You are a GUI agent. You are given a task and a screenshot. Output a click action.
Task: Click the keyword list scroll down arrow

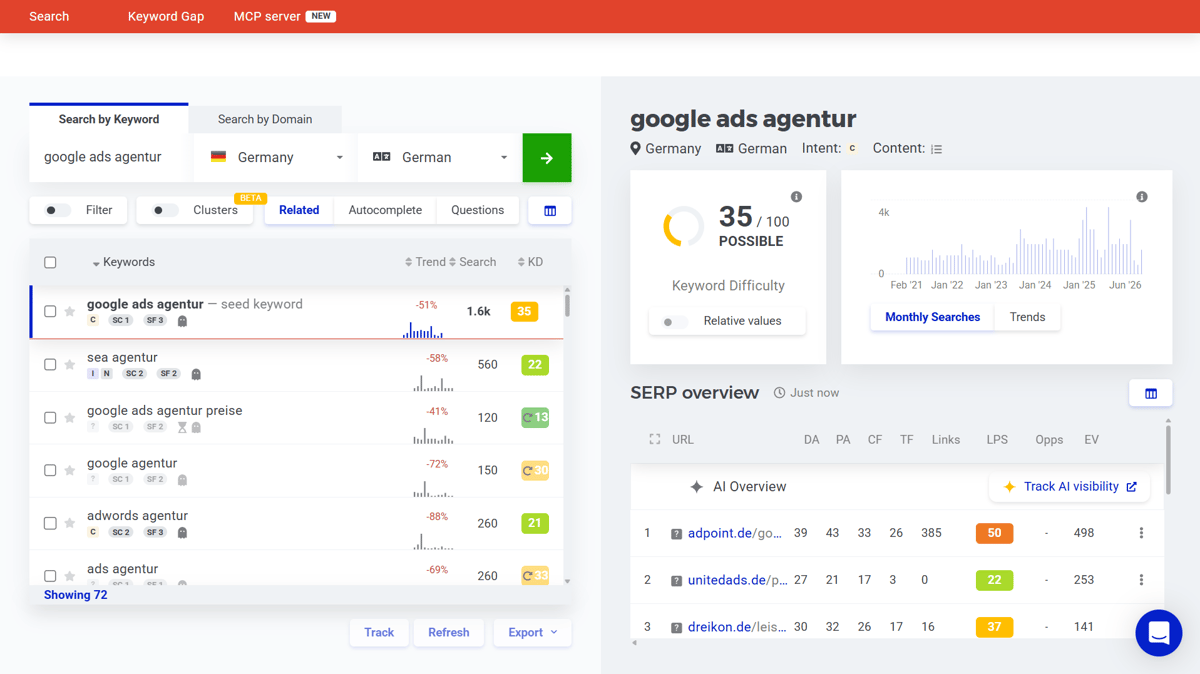(568, 581)
